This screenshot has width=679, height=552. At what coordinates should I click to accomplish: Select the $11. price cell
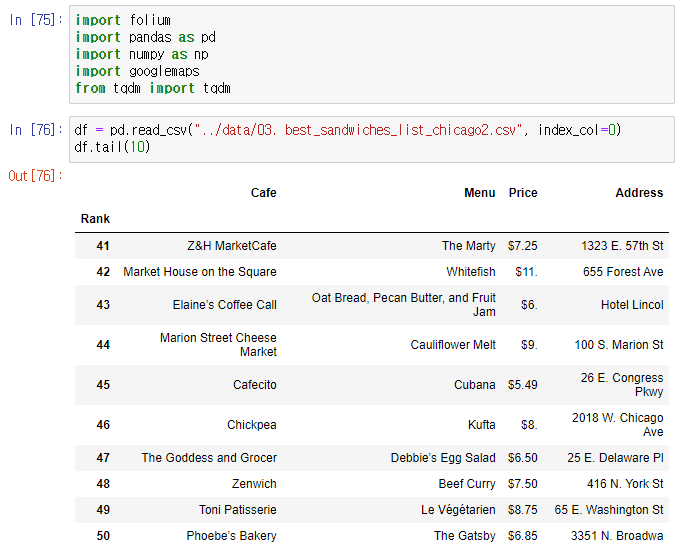tap(527, 272)
